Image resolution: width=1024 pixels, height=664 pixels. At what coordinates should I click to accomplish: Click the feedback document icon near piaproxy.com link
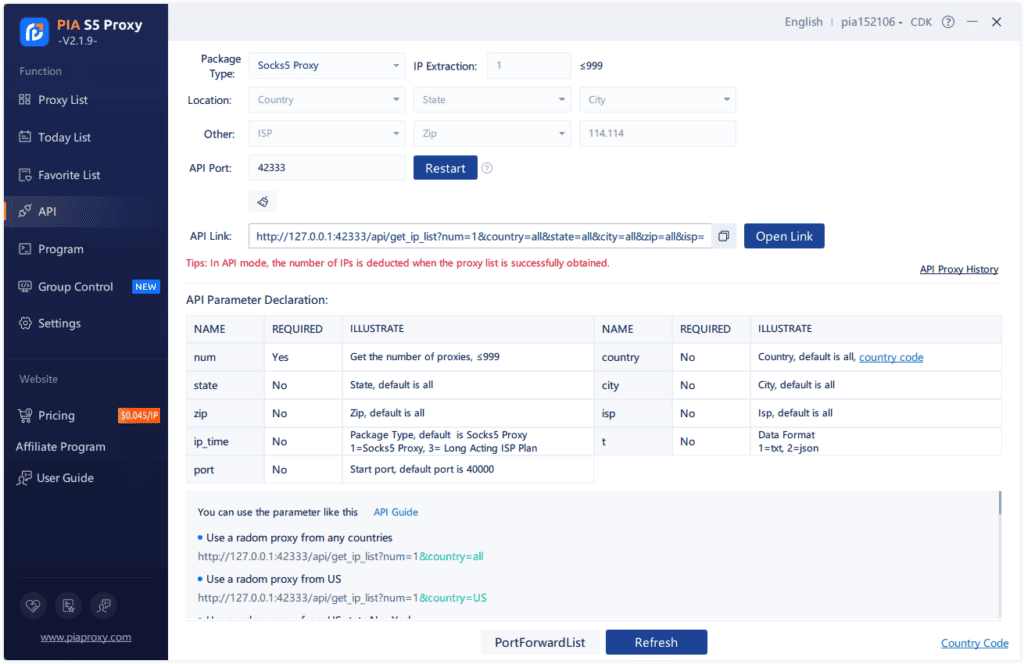pos(68,605)
